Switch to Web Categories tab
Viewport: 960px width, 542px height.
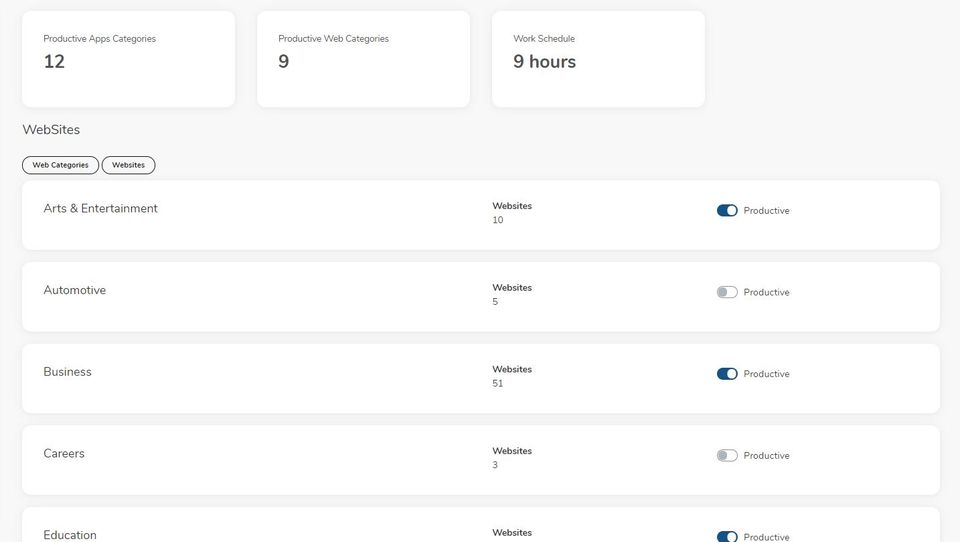tap(60, 165)
